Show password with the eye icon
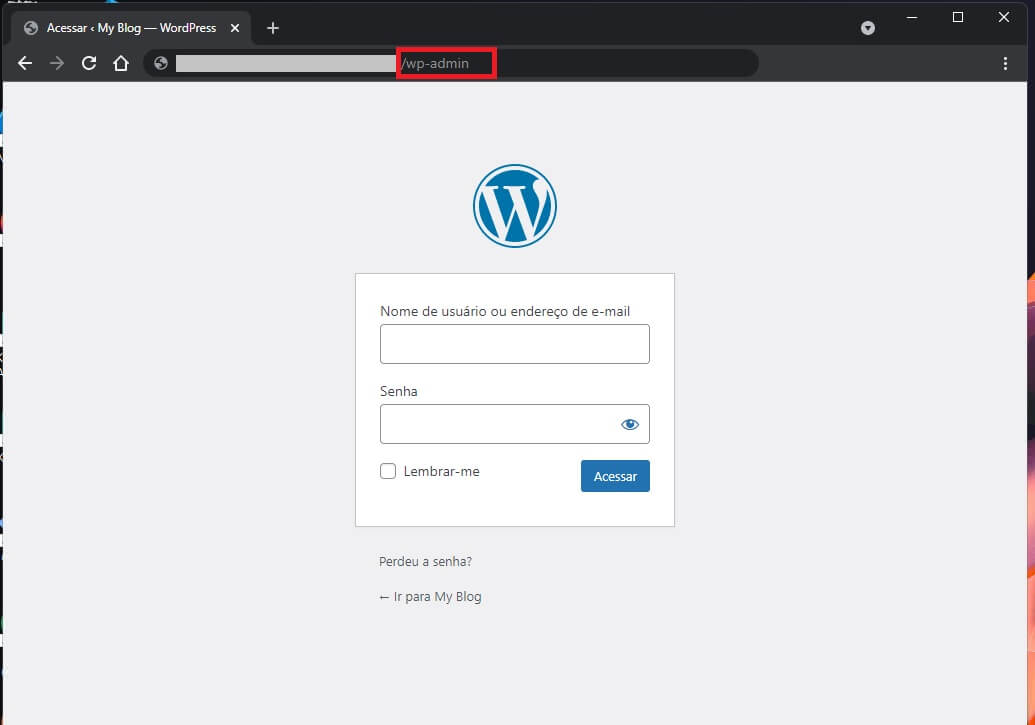1035x725 pixels. (630, 424)
